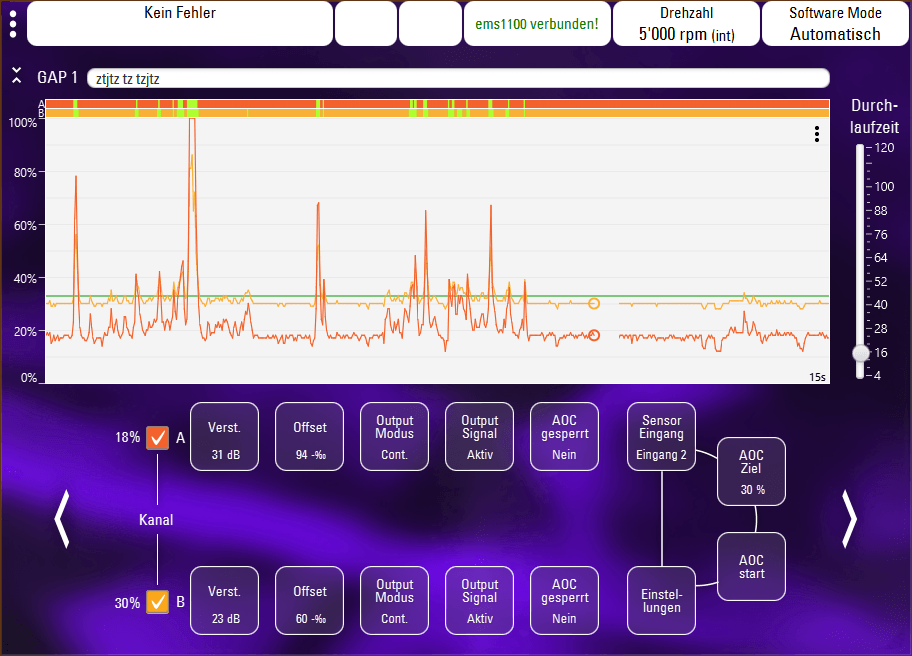Go to previous page with left chevron
This screenshot has height=656, width=912.
coord(62,519)
